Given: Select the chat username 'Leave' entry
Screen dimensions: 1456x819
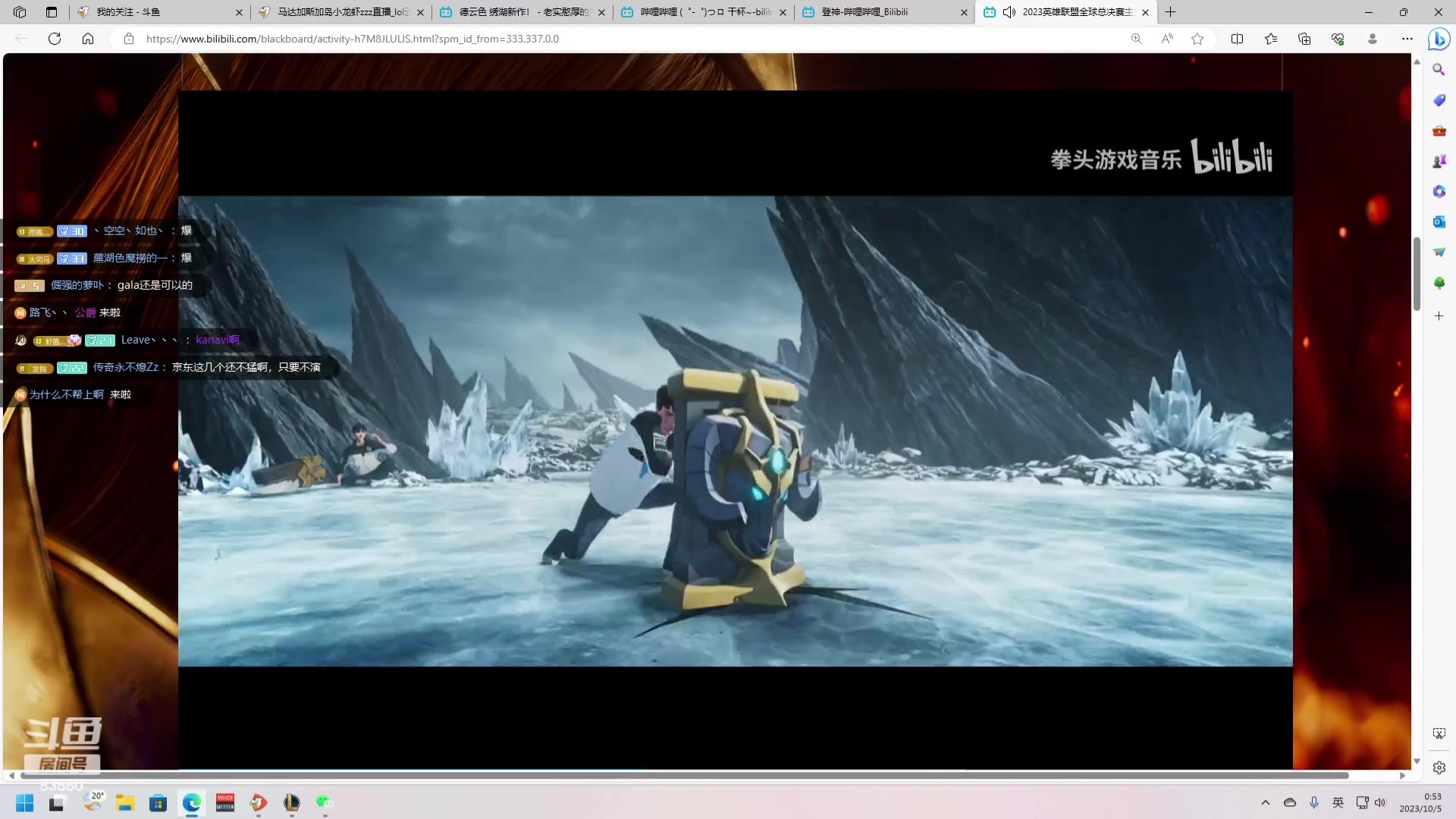Looking at the screenshot, I should [149, 340].
